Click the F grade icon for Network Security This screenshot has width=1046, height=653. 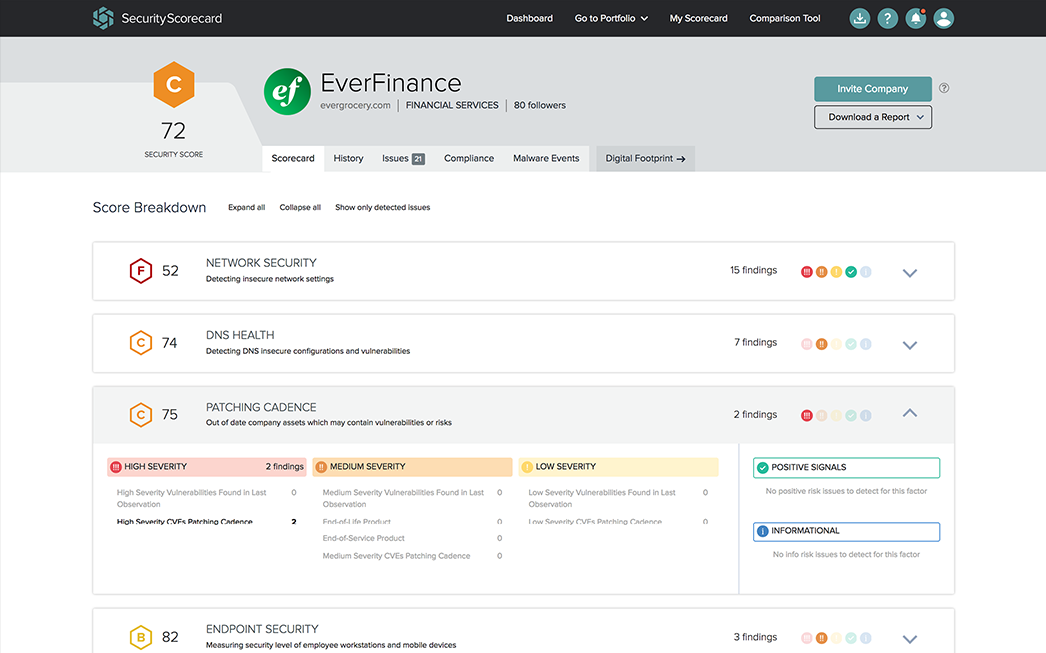[141, 271]
